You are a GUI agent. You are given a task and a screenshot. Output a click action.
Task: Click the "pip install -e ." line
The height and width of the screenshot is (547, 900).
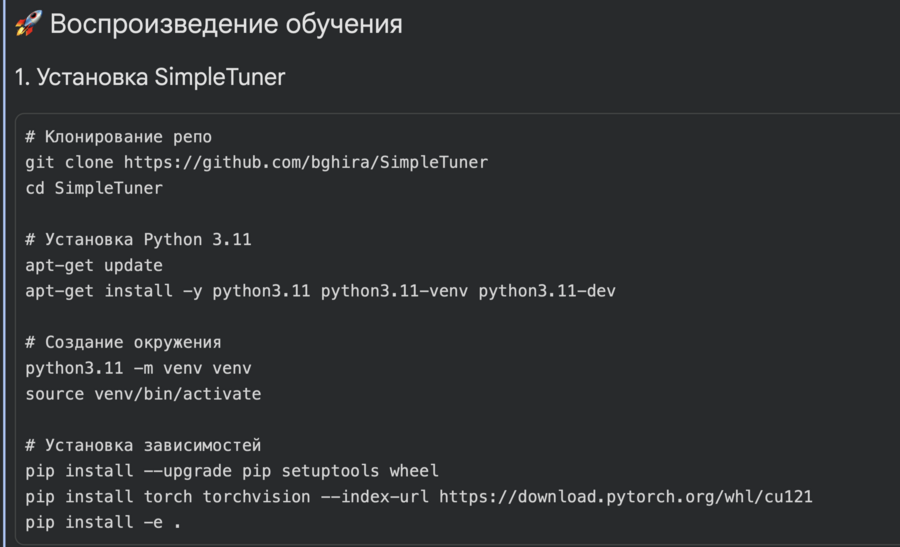click(104, 522)
